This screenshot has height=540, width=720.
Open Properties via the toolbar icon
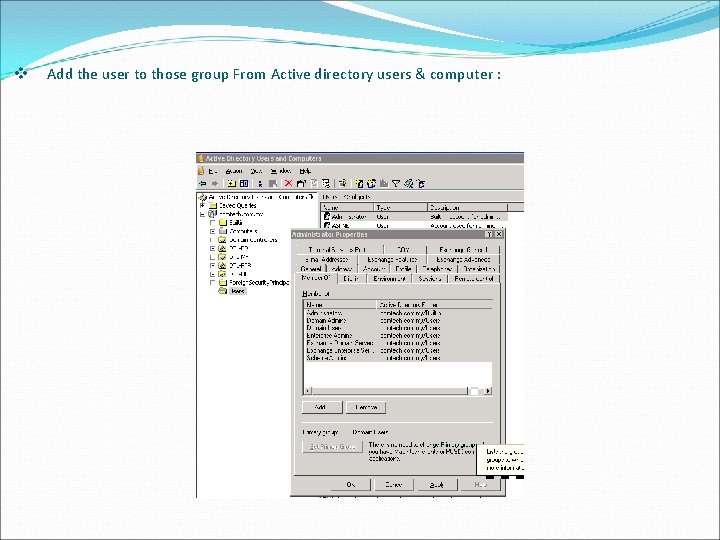301,184
